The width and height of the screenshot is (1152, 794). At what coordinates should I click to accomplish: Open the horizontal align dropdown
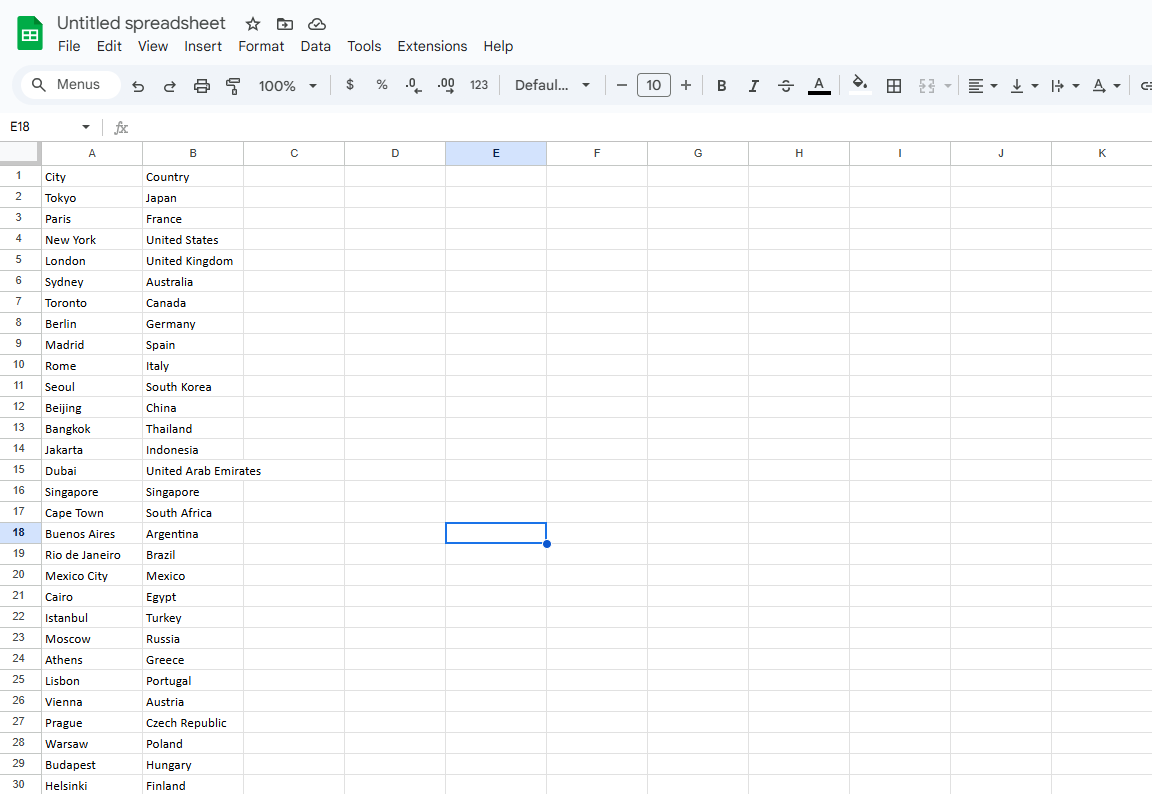[x=983, y=86]
